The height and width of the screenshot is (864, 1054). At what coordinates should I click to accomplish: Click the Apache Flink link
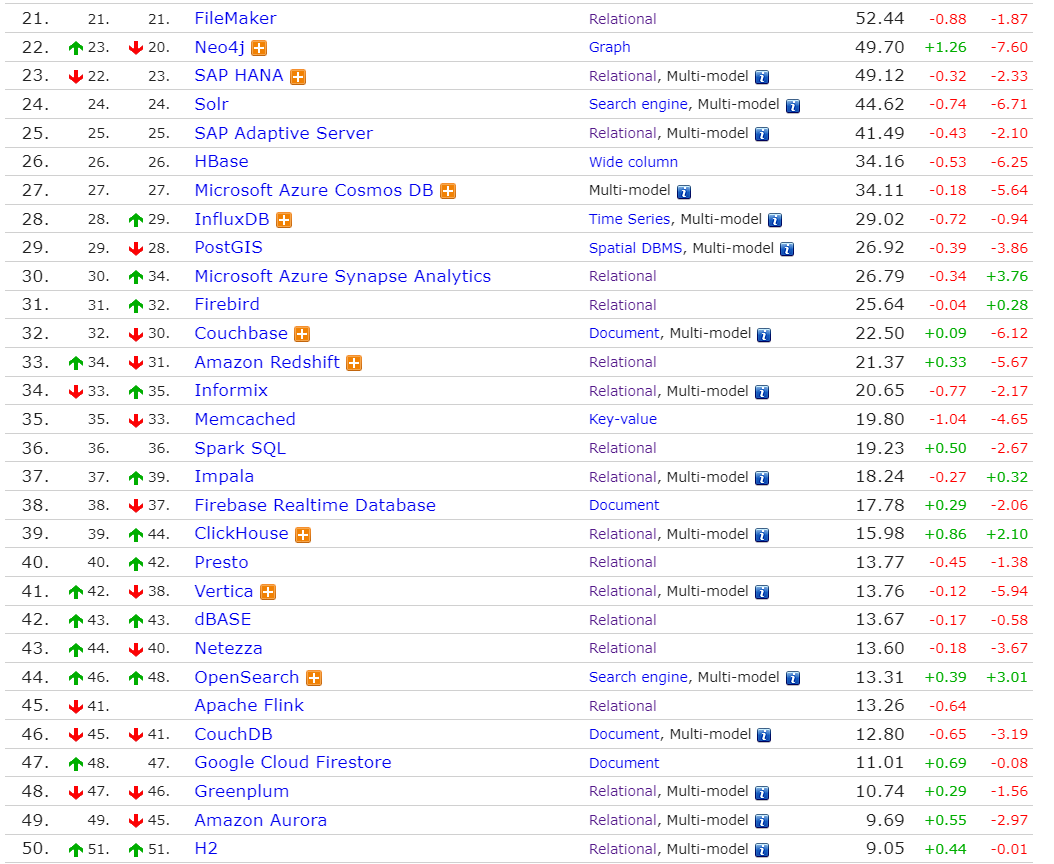(x=249, y=705)
